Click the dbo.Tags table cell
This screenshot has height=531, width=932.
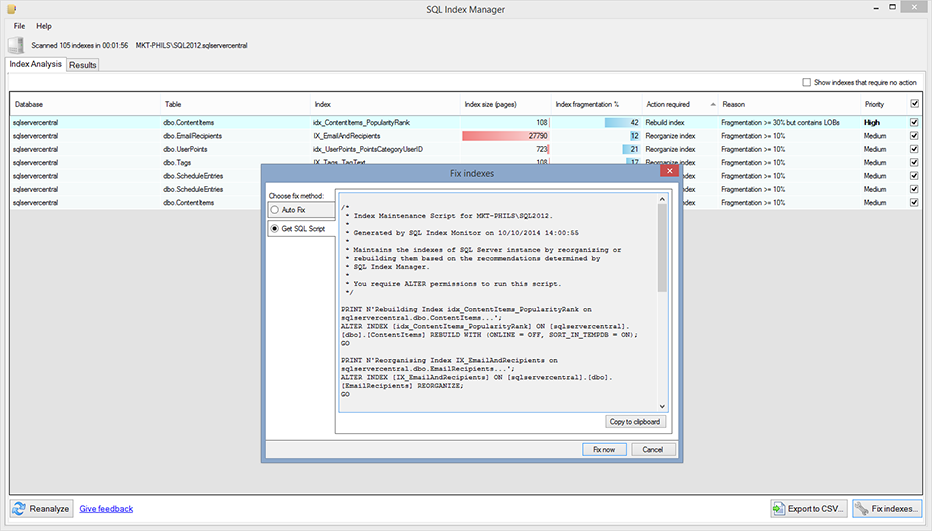click(235, 162)
